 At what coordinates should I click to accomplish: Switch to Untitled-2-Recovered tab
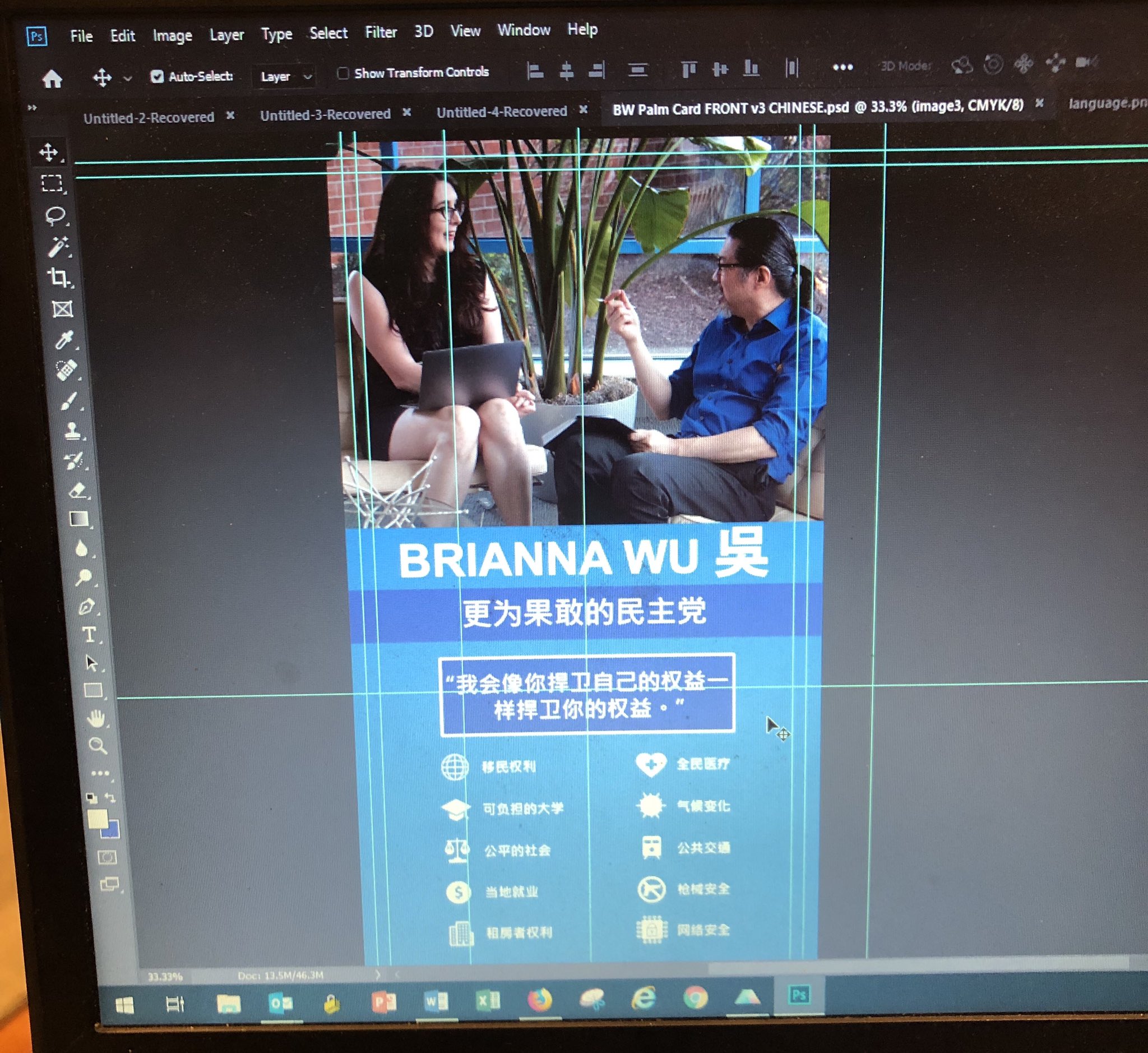pos(149,117)
